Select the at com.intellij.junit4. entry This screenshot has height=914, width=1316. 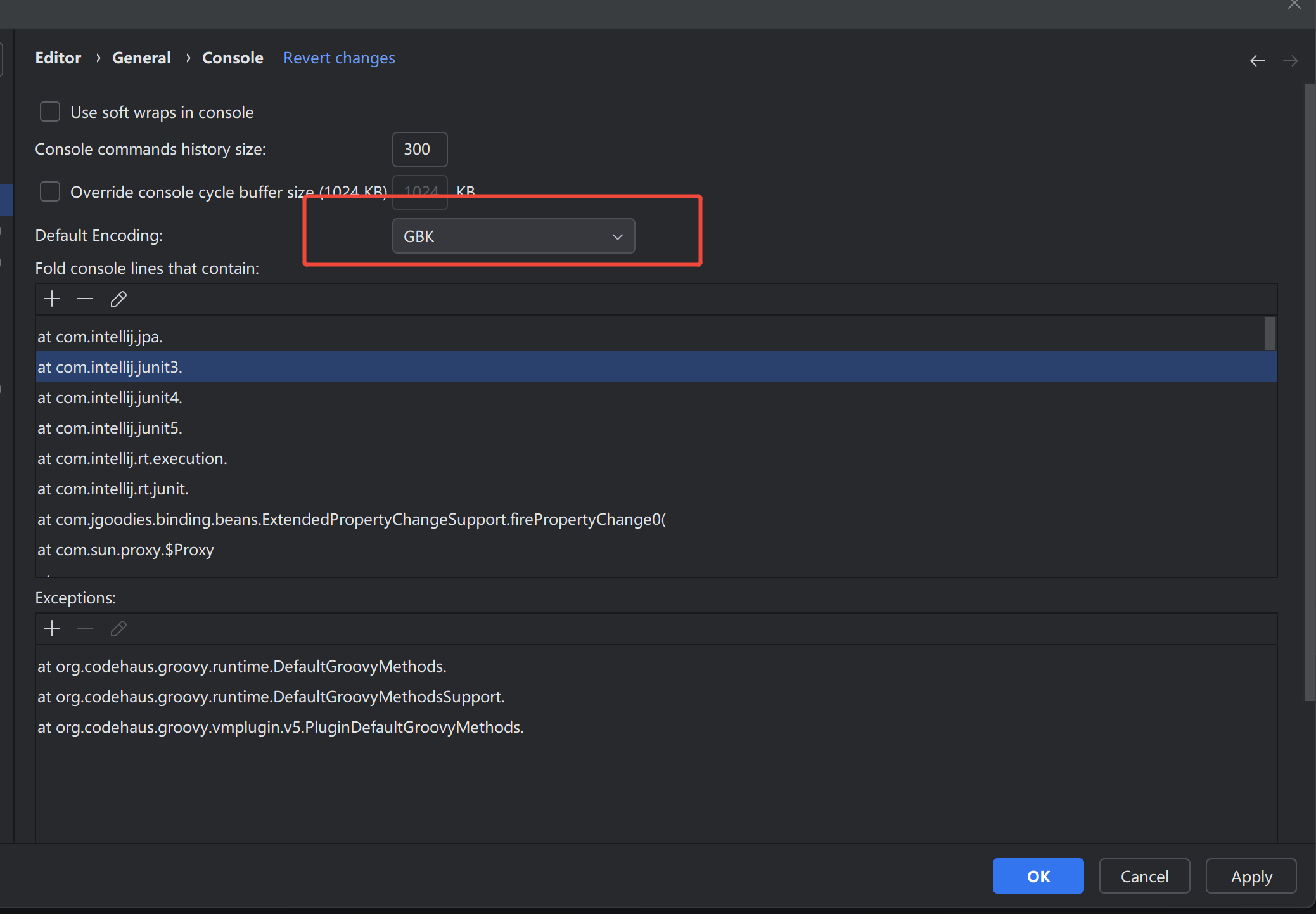pos(110,397)
